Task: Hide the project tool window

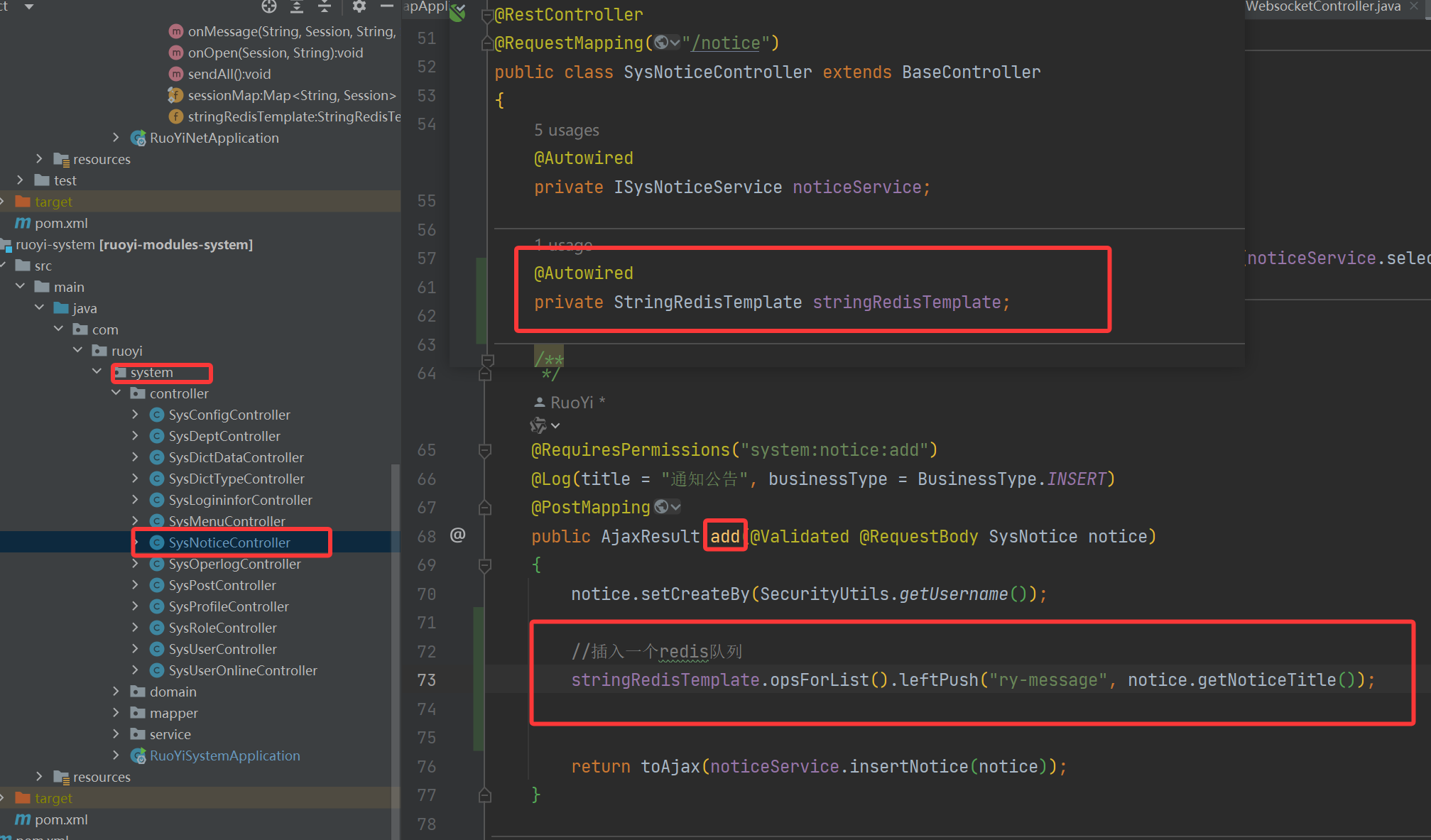Action: pos(387,7)
